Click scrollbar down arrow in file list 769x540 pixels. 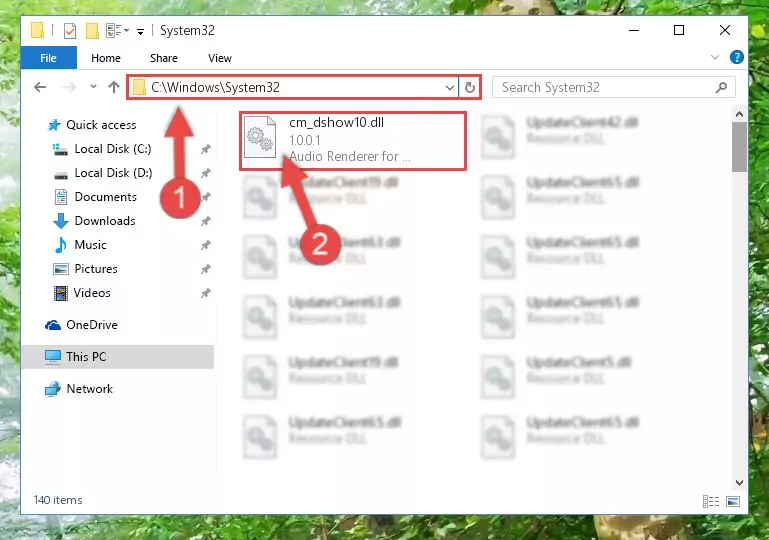[x=739, y=483]
